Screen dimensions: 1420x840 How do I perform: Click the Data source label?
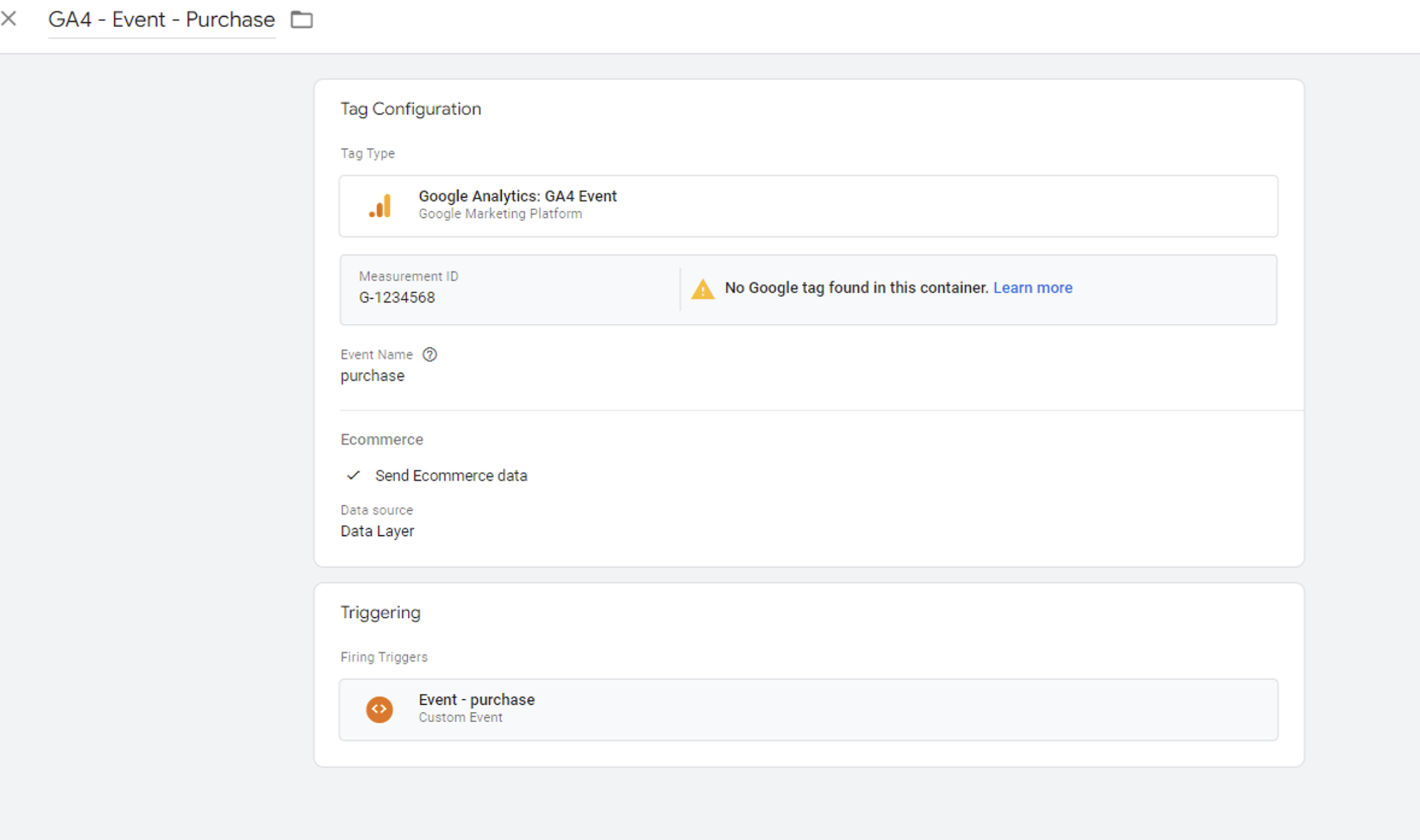(377, 510)
